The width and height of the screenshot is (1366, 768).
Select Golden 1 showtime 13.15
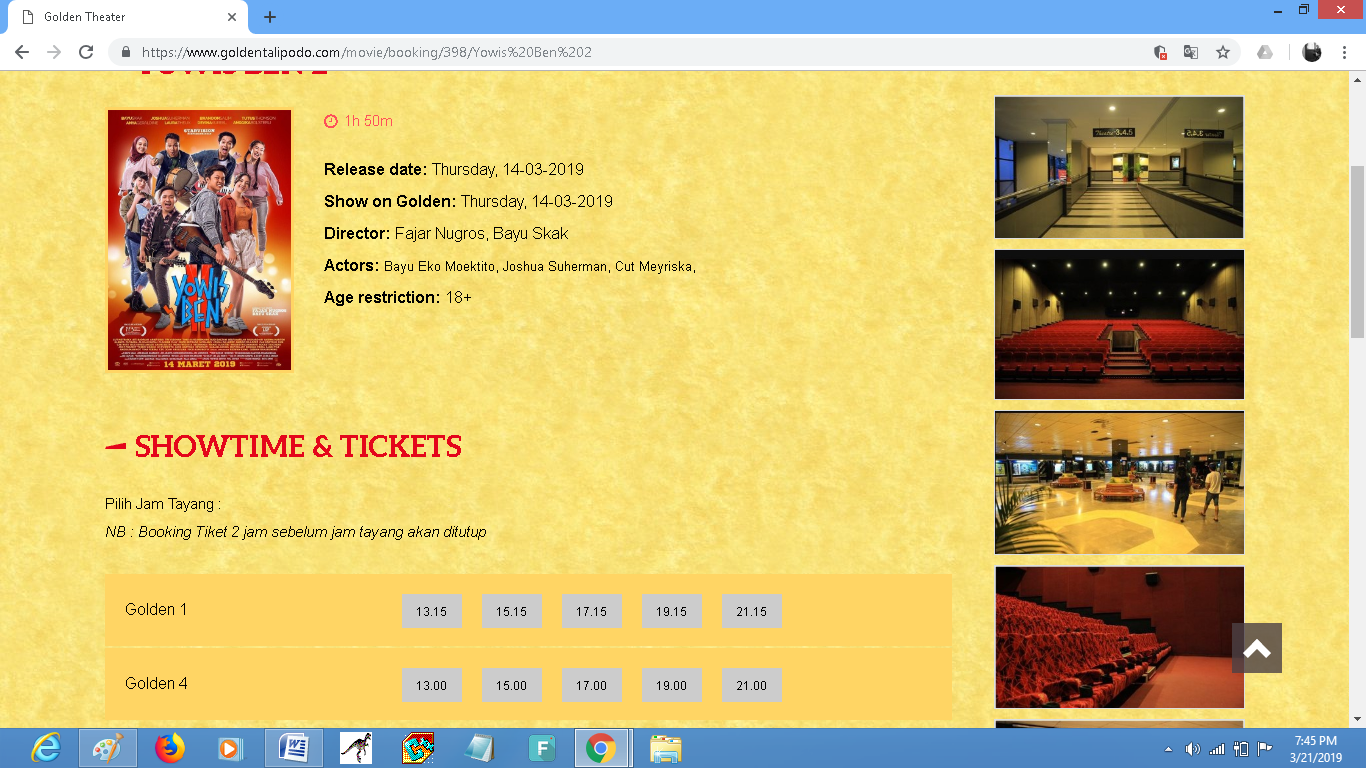point(431,611)
